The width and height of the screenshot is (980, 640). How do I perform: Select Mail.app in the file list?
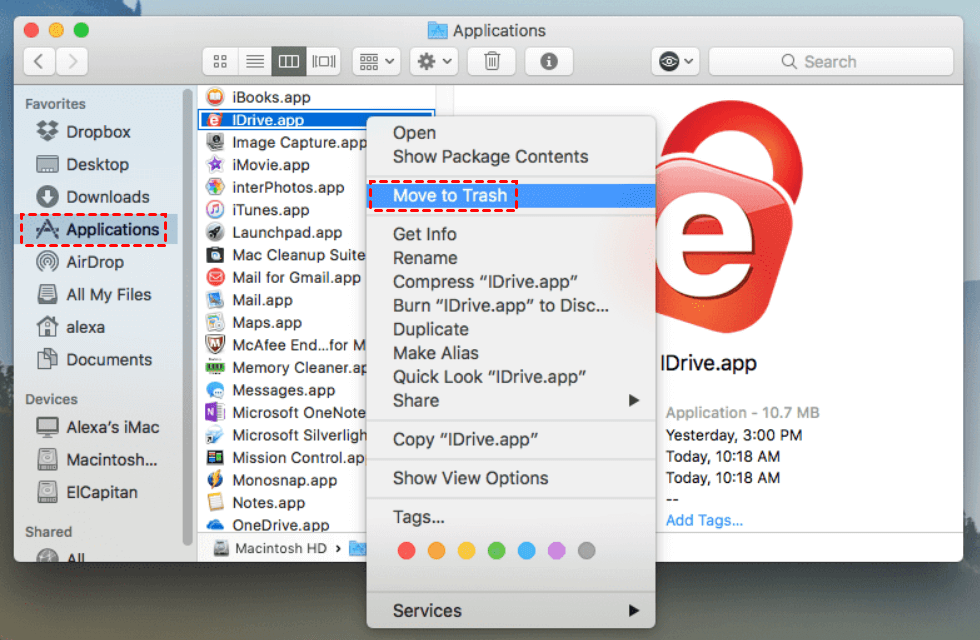click(262, 300)
